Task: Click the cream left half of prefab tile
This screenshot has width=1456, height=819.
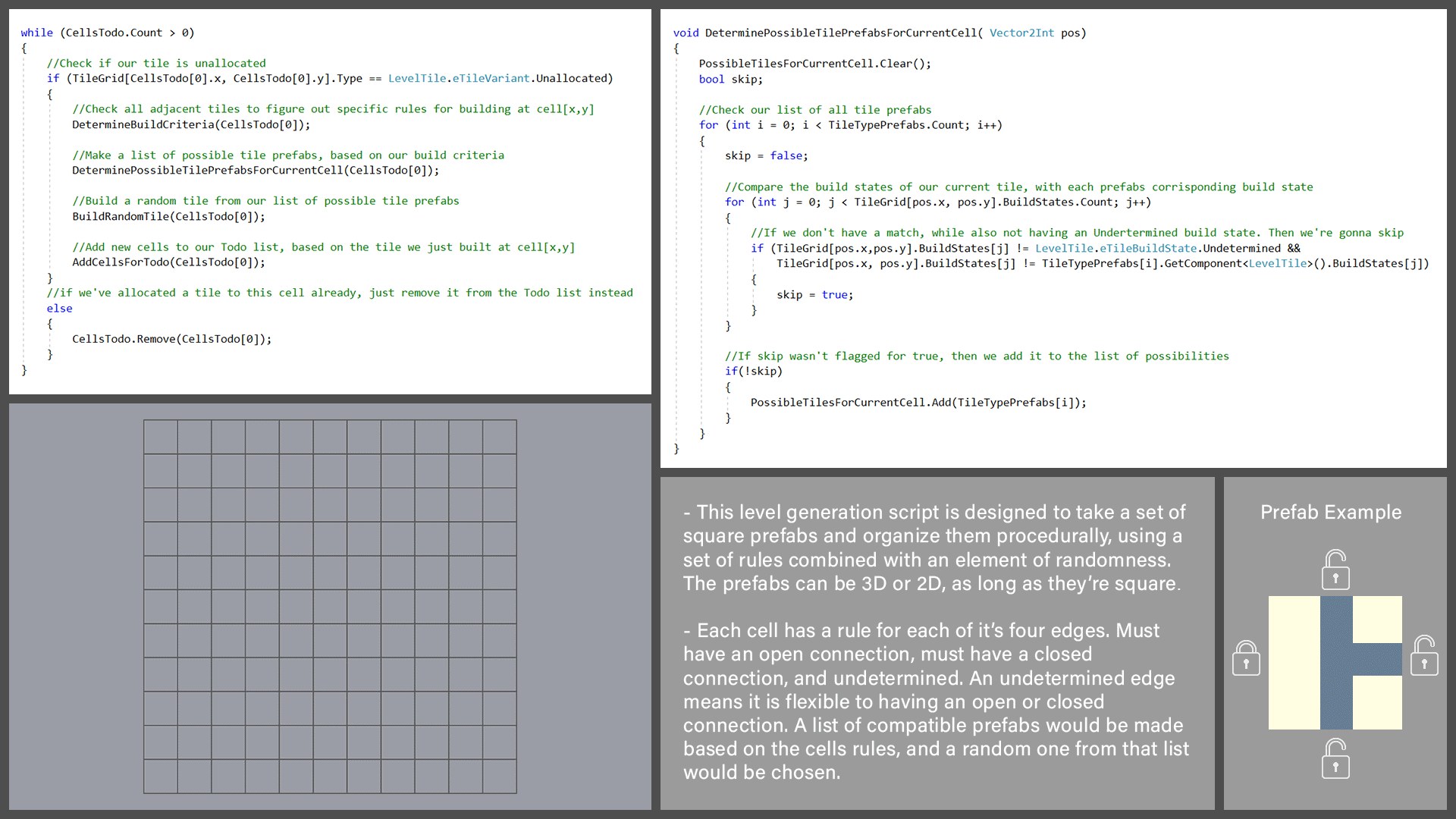Action: point(1294,663)
